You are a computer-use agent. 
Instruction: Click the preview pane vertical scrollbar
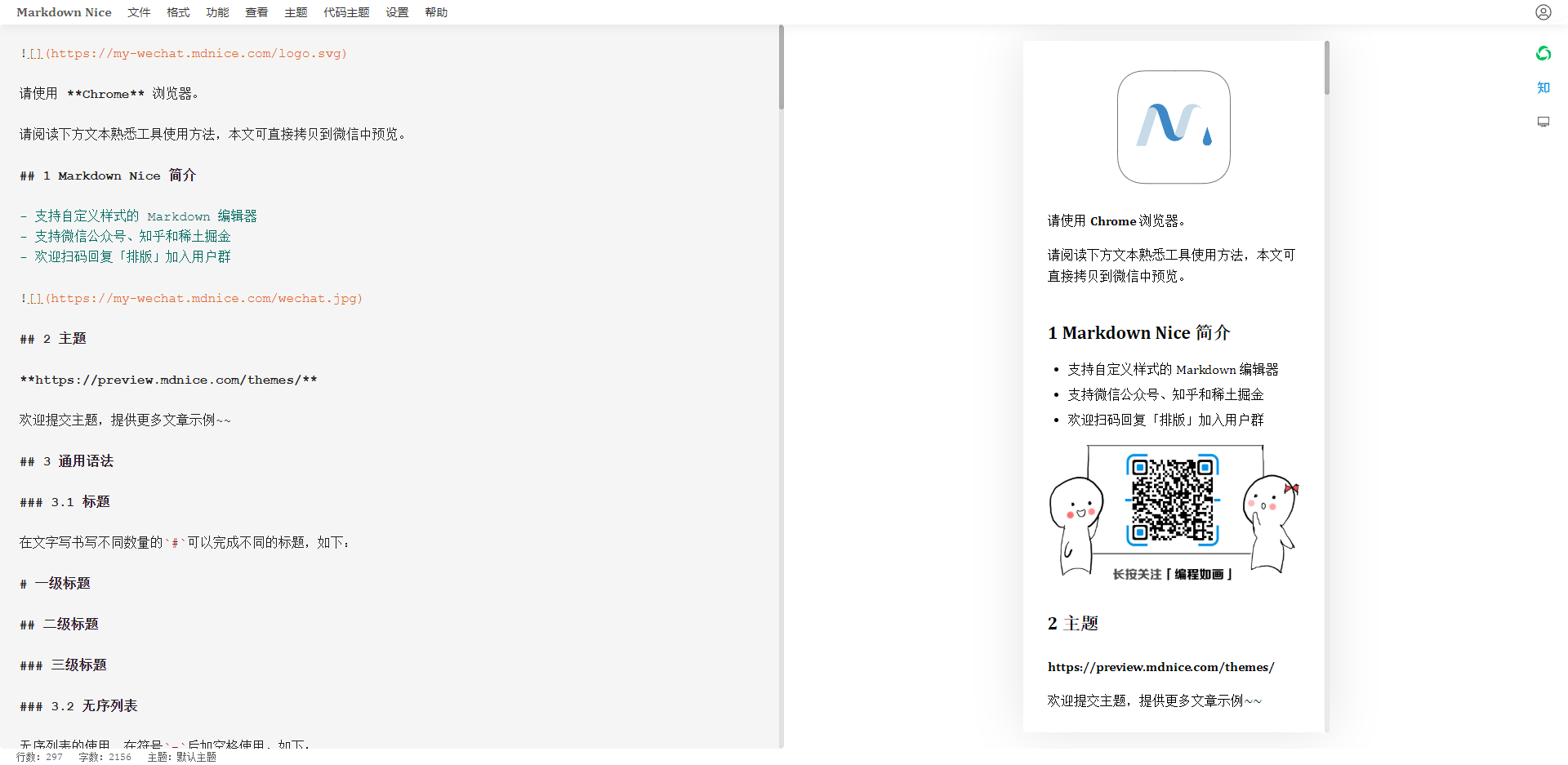(1327, 68)
